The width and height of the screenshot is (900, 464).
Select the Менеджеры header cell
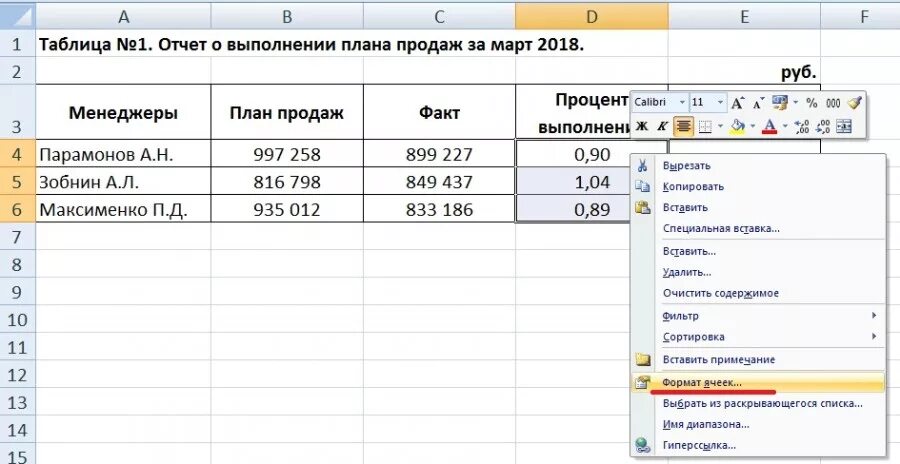click(123, 113)
